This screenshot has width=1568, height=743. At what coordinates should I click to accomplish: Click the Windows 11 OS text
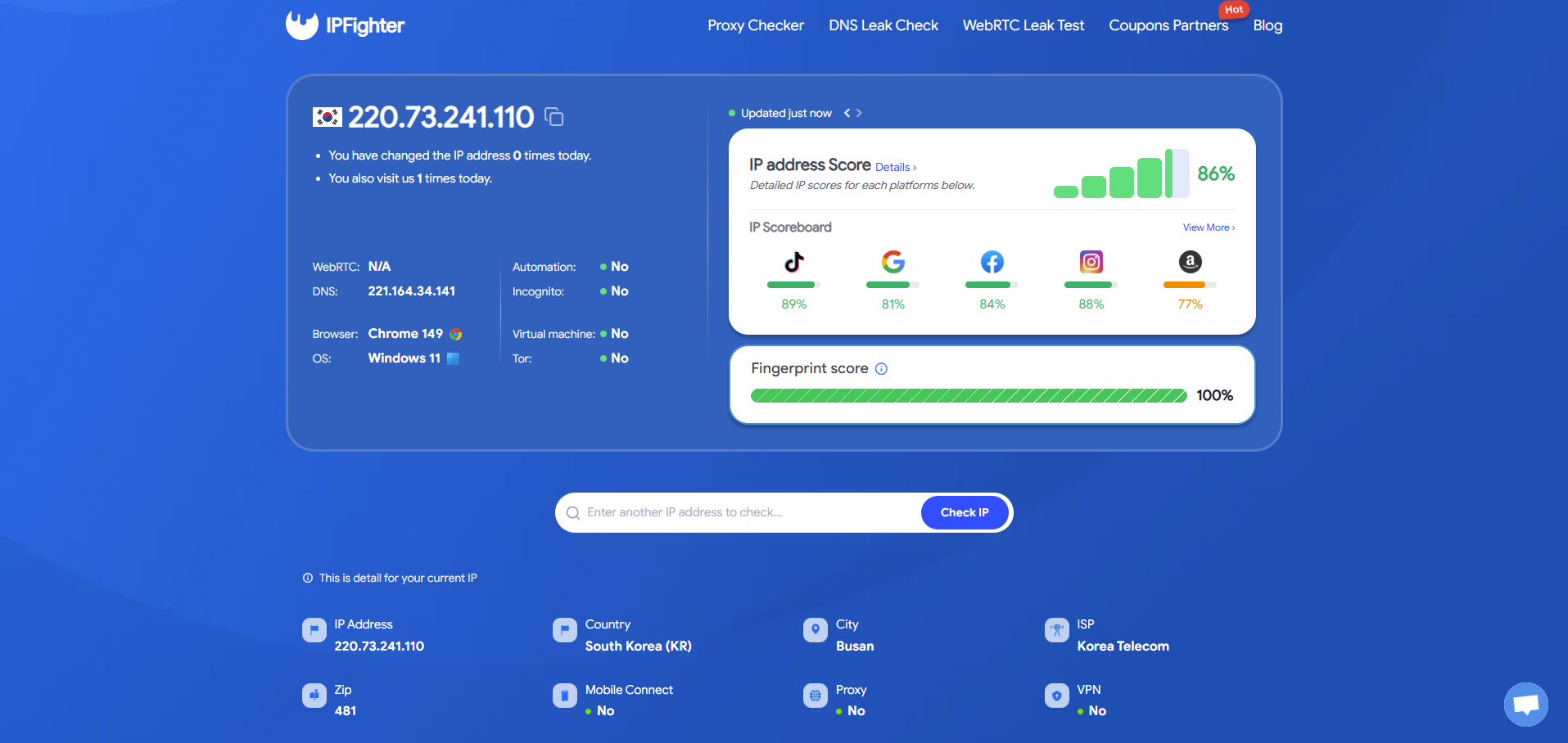click(404, 358)
